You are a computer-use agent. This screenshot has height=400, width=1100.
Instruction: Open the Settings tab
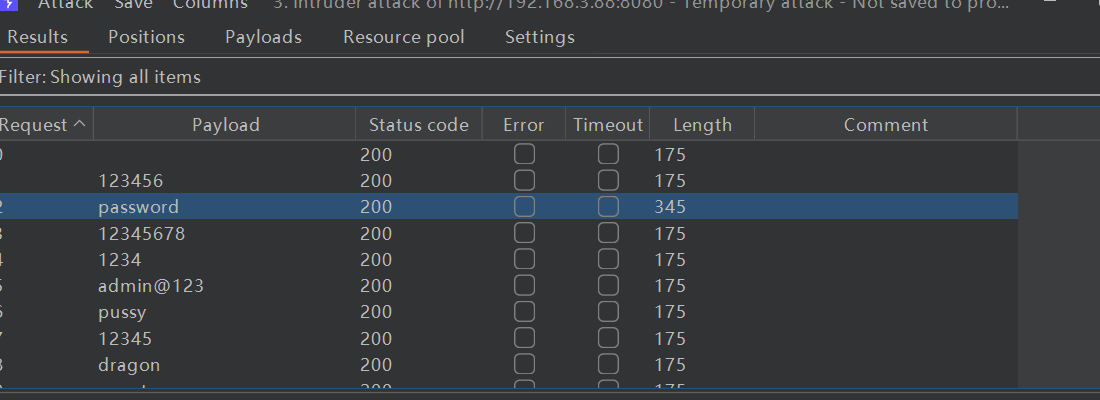(x=539, y=37)
